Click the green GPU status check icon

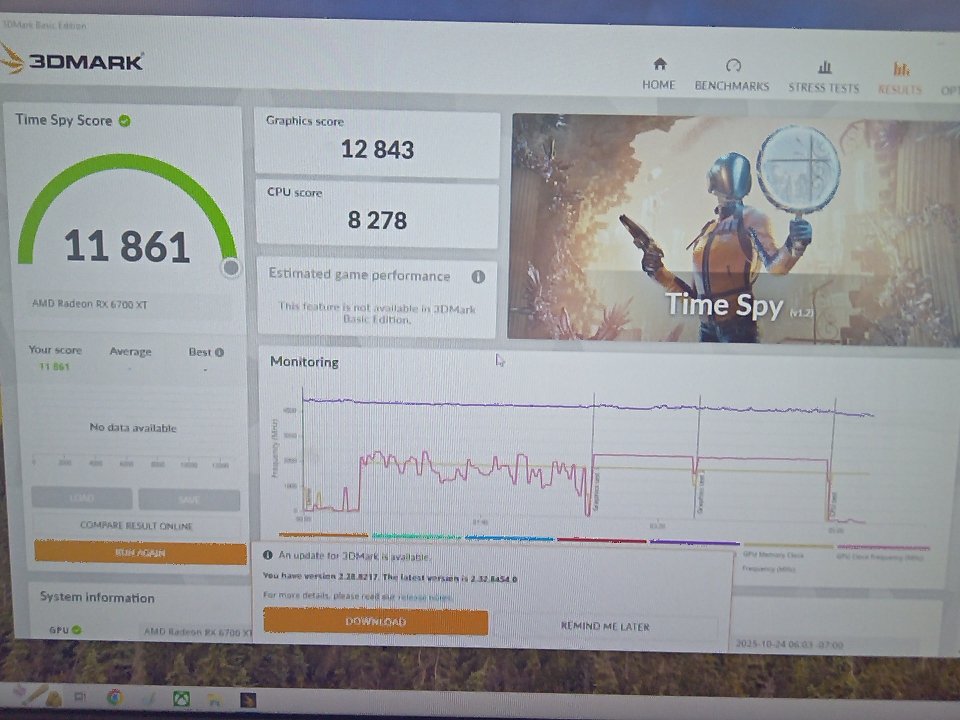point(76,630)
